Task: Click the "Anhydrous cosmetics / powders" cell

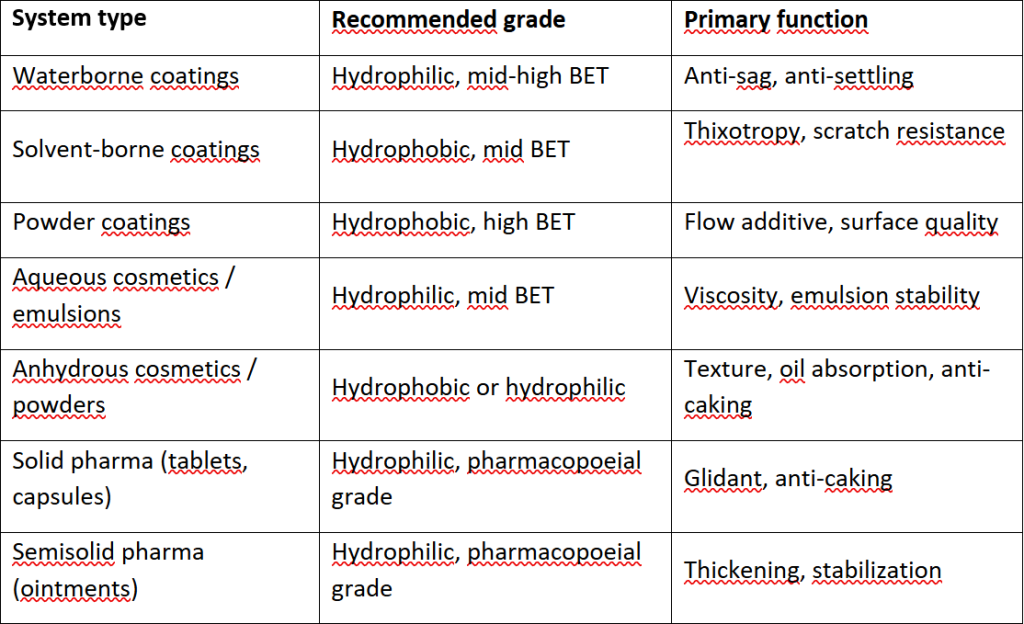Action: (x=135, y=387)
